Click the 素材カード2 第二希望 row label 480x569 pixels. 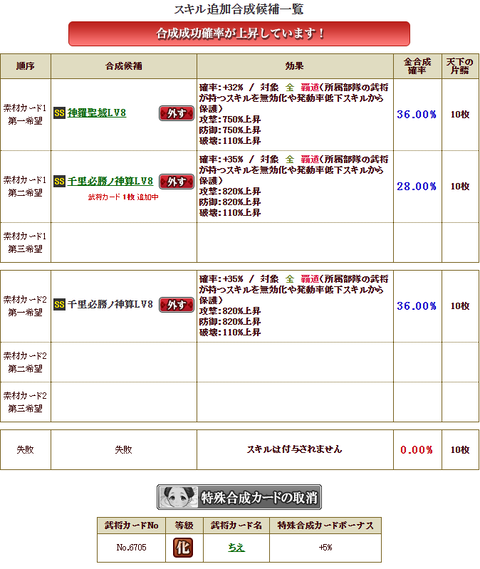[x=25, y=363]
